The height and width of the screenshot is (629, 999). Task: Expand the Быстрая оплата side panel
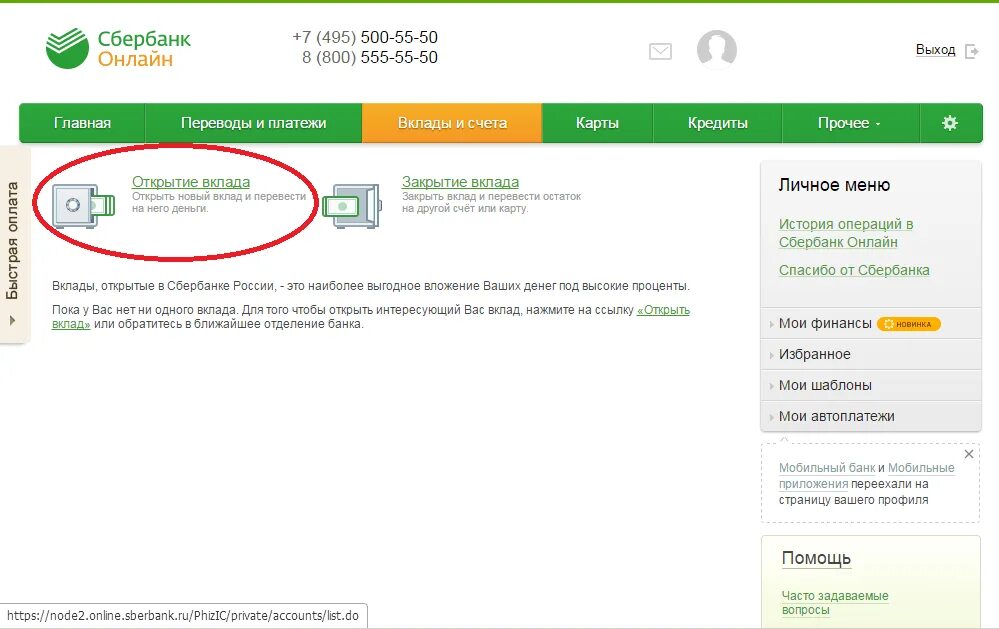point(13,245)
